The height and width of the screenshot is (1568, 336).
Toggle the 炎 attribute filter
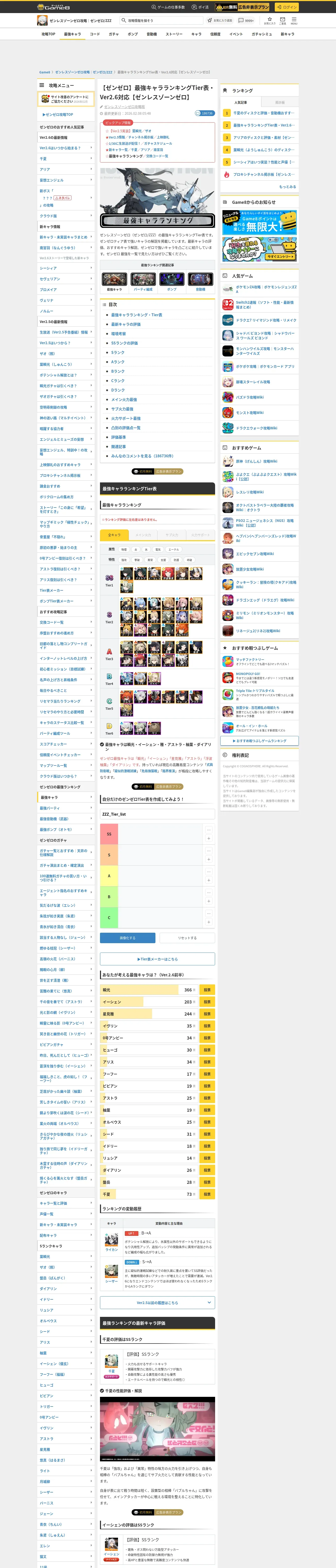136,550
